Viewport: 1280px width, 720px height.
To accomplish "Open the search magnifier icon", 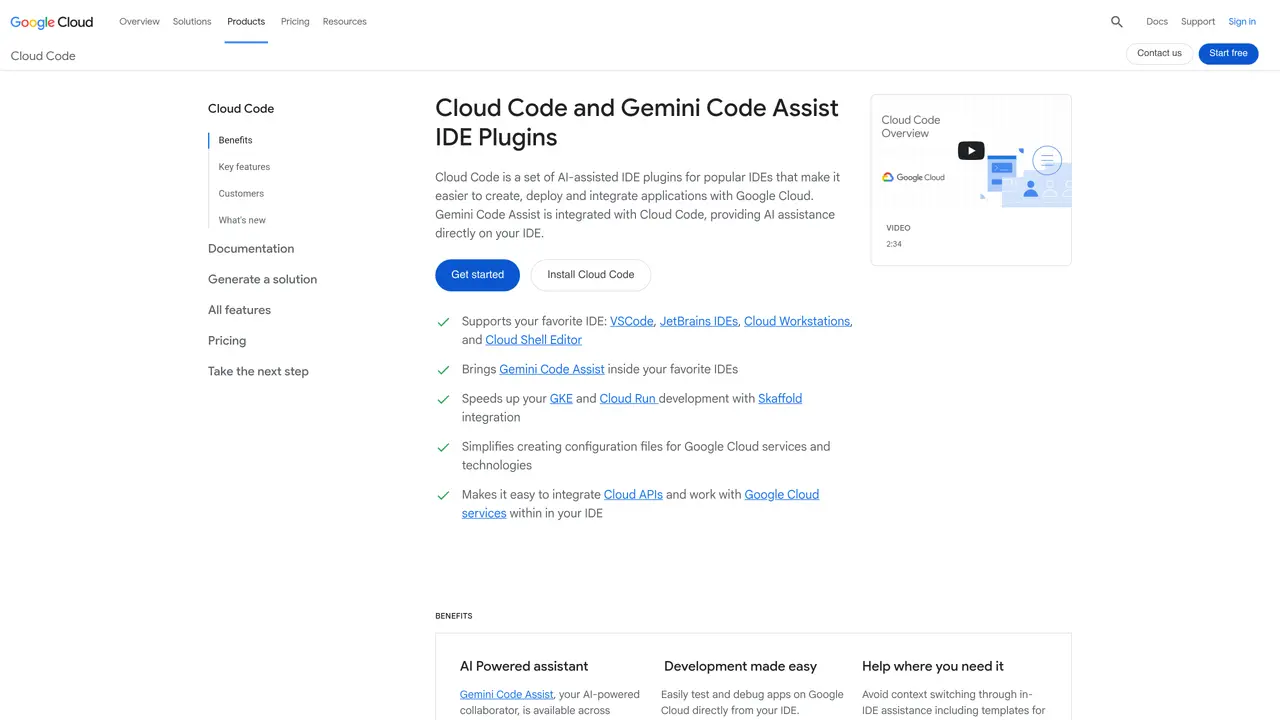I will click(x=1117, y=21).
